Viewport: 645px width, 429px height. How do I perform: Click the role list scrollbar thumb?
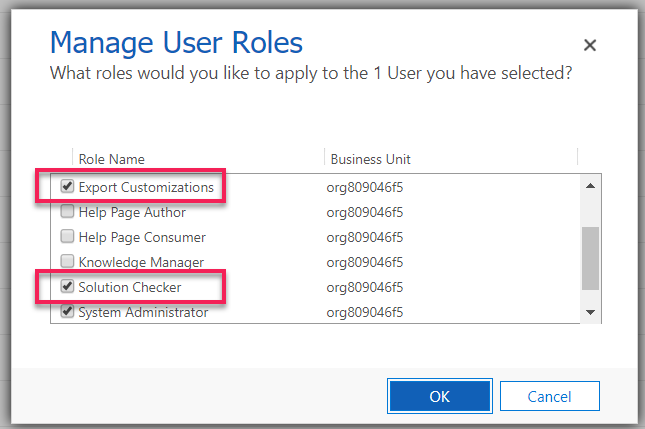tap(591, 258)
